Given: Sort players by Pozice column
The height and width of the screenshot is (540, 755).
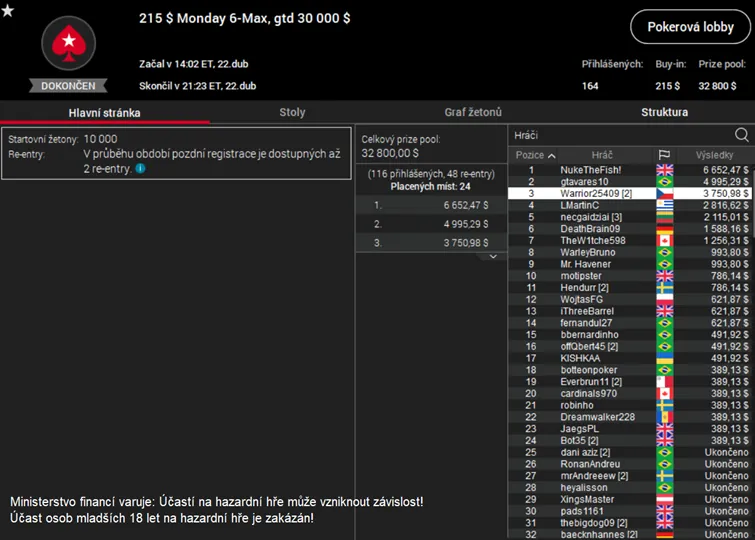Looking at the screenshot, I should click(x=536, y=155).
